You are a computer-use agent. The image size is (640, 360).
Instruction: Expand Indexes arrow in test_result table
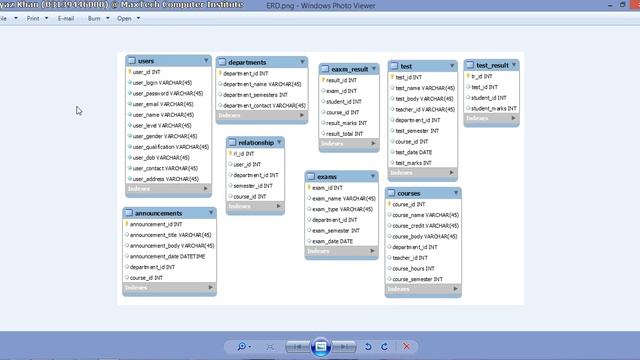click(x=513, y=118)
